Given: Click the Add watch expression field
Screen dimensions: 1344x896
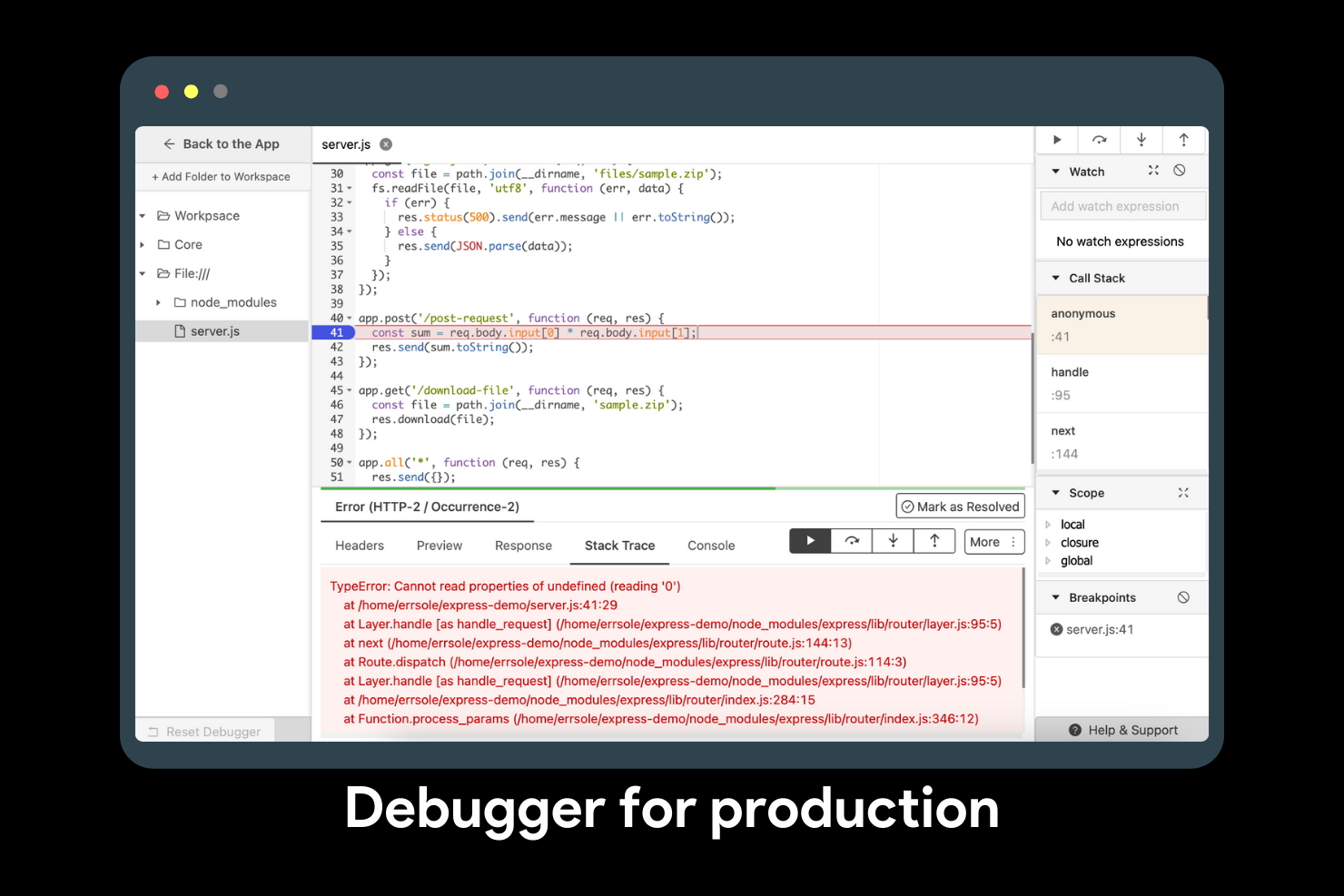Looking at the screenshot, I should click(x=1122, y=206).
